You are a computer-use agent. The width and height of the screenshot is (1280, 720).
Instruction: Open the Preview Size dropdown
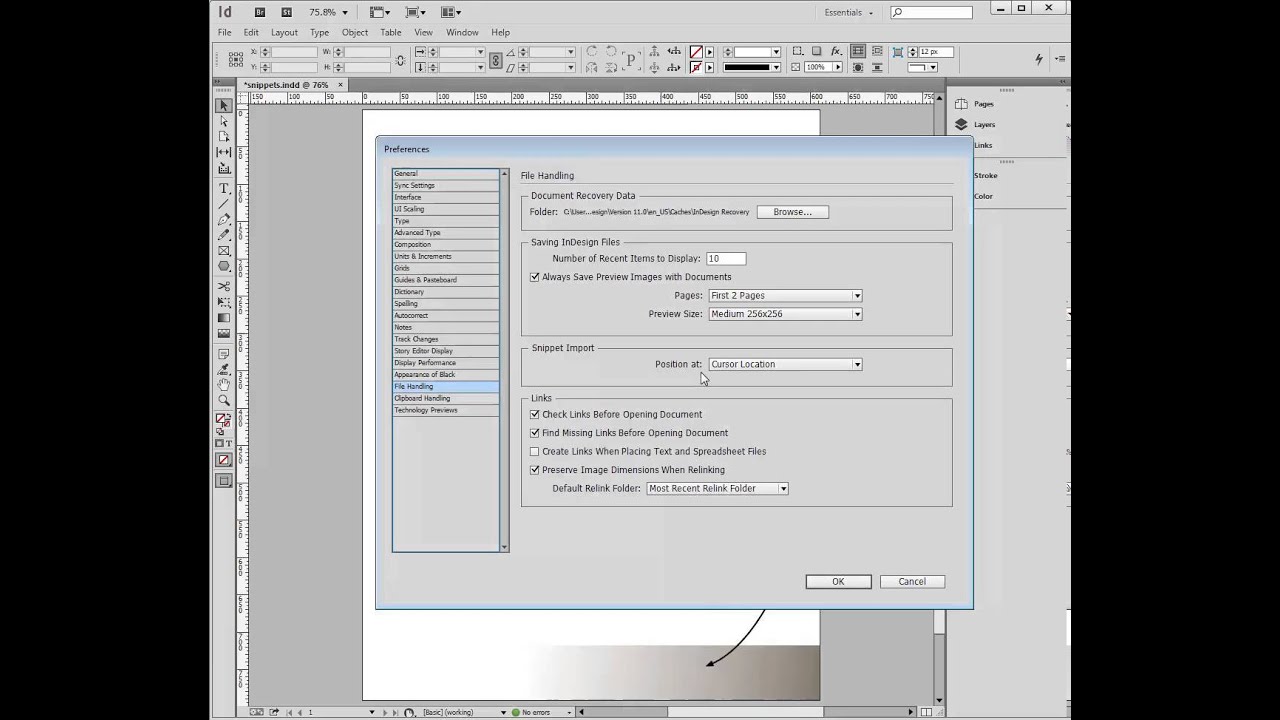(x=785, y=314)
